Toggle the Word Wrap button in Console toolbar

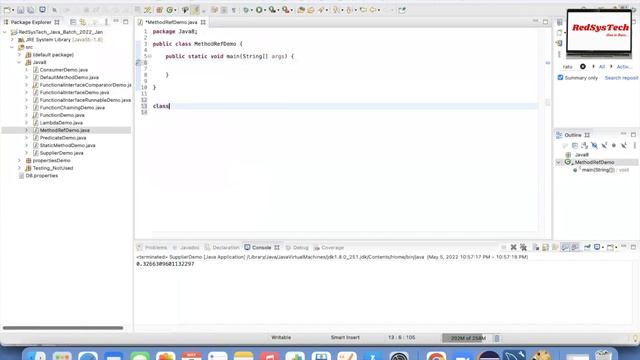point(555,247)
